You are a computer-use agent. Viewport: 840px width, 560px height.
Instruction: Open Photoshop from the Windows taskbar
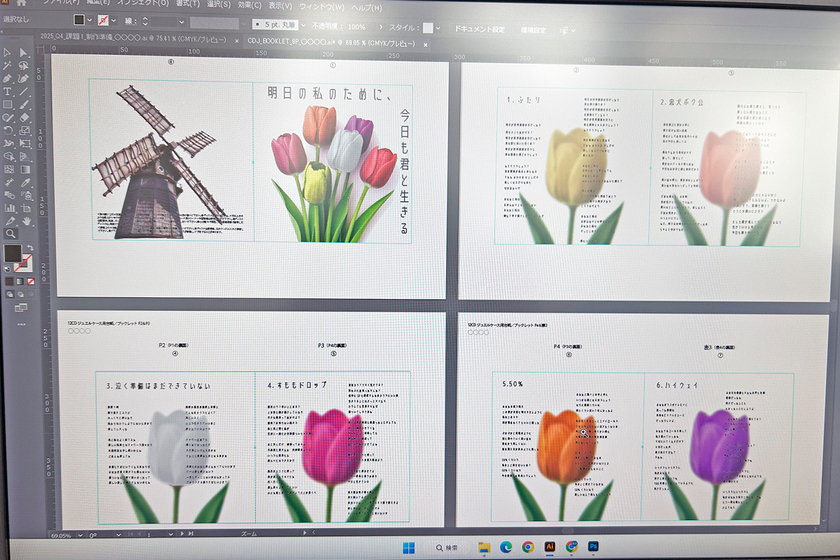pos(595,547)
